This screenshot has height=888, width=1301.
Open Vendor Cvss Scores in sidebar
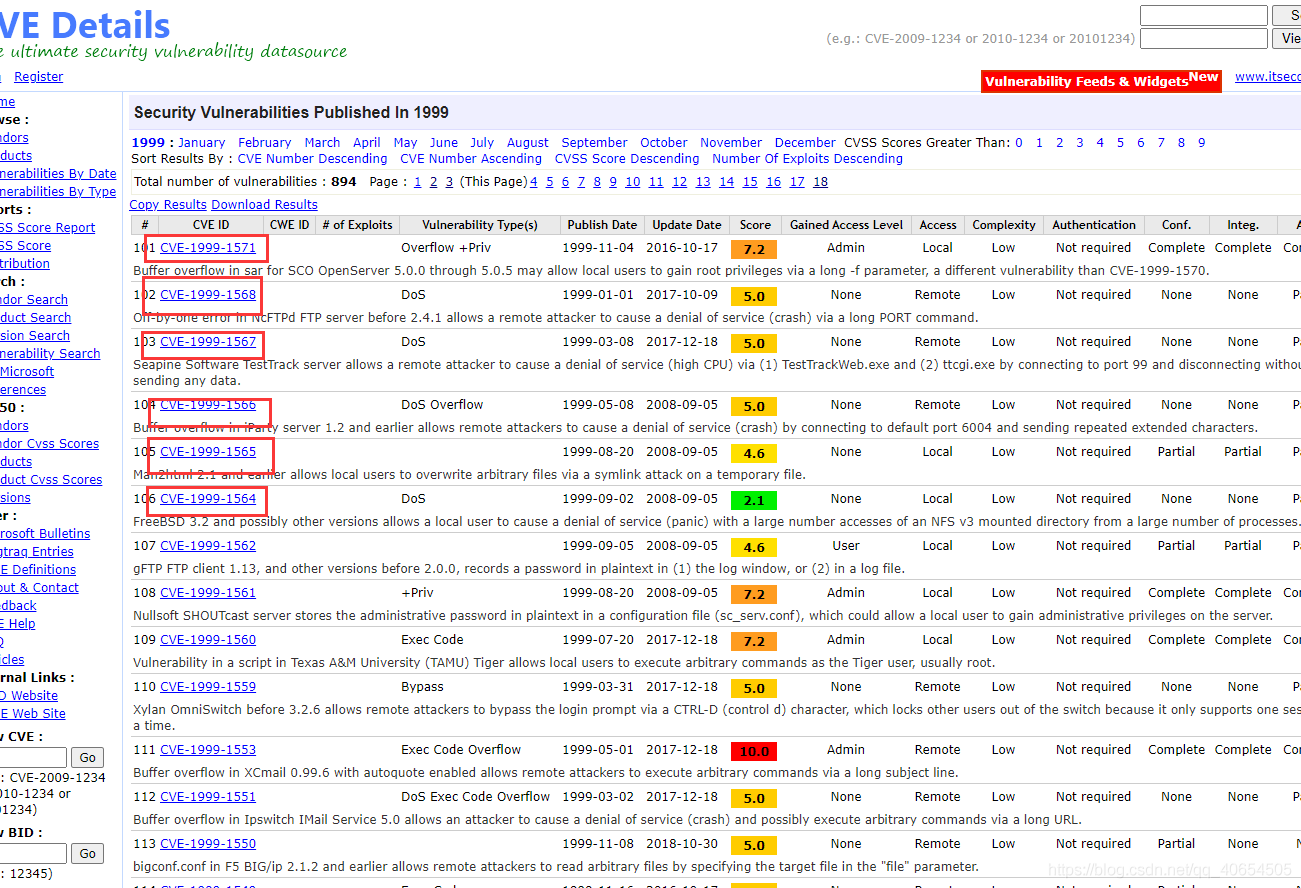49,444
